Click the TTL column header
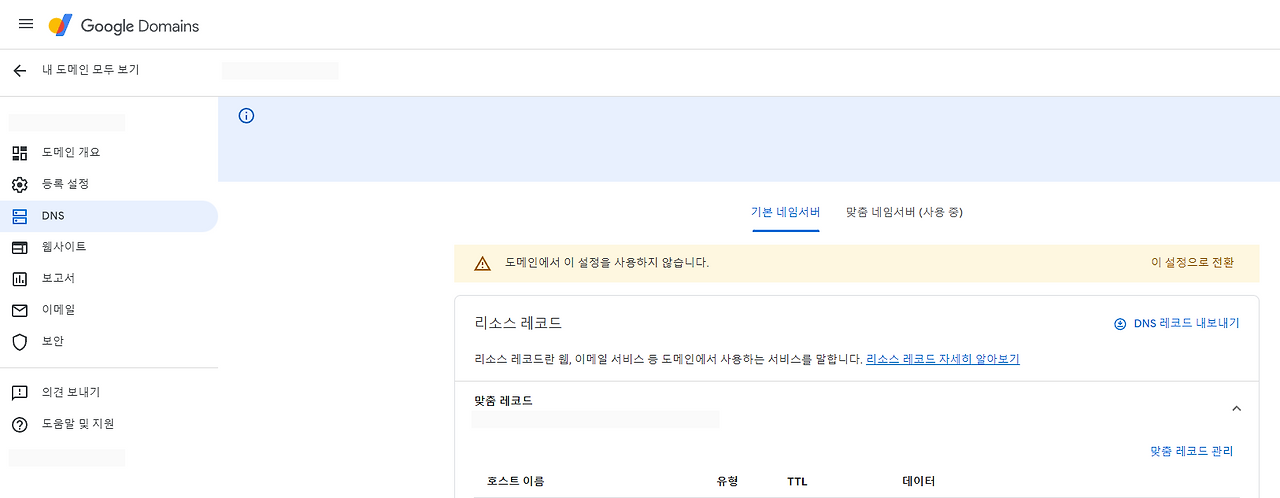1280x498 pixels. pyautogui.click(x=797, y=482)
